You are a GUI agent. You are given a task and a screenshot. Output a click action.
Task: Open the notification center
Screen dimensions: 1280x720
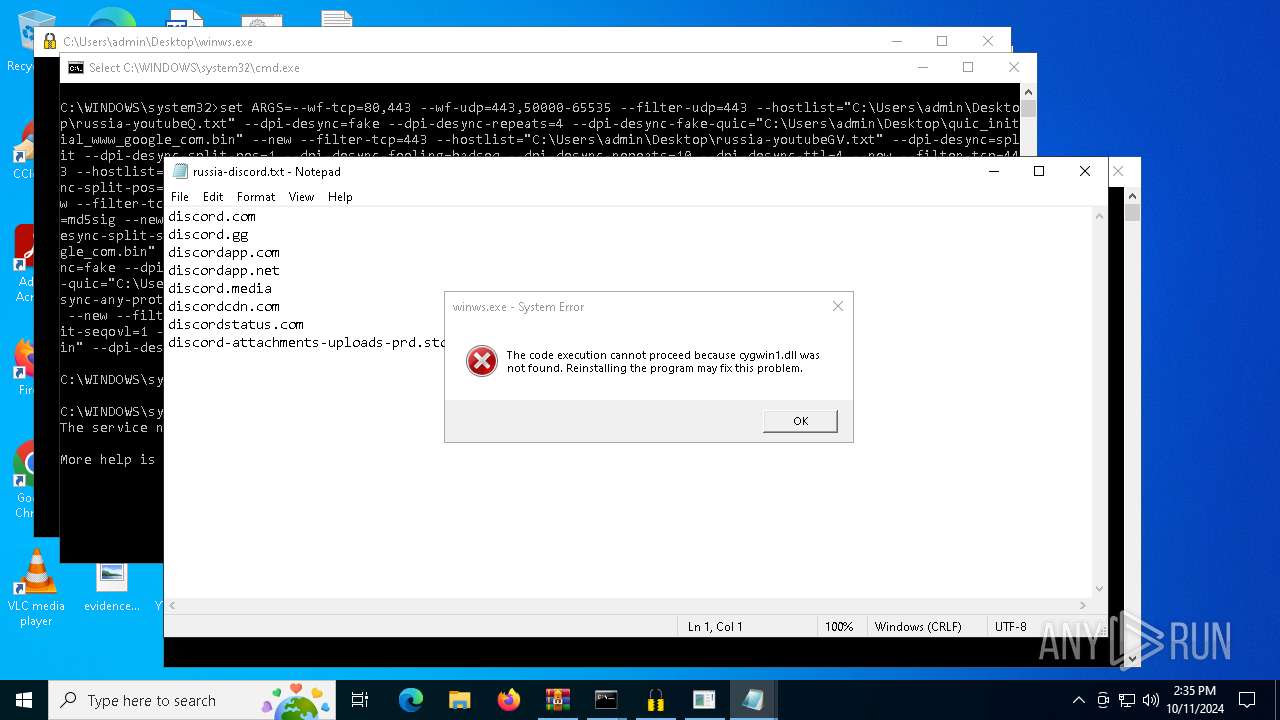click(x=1247, y=700)
